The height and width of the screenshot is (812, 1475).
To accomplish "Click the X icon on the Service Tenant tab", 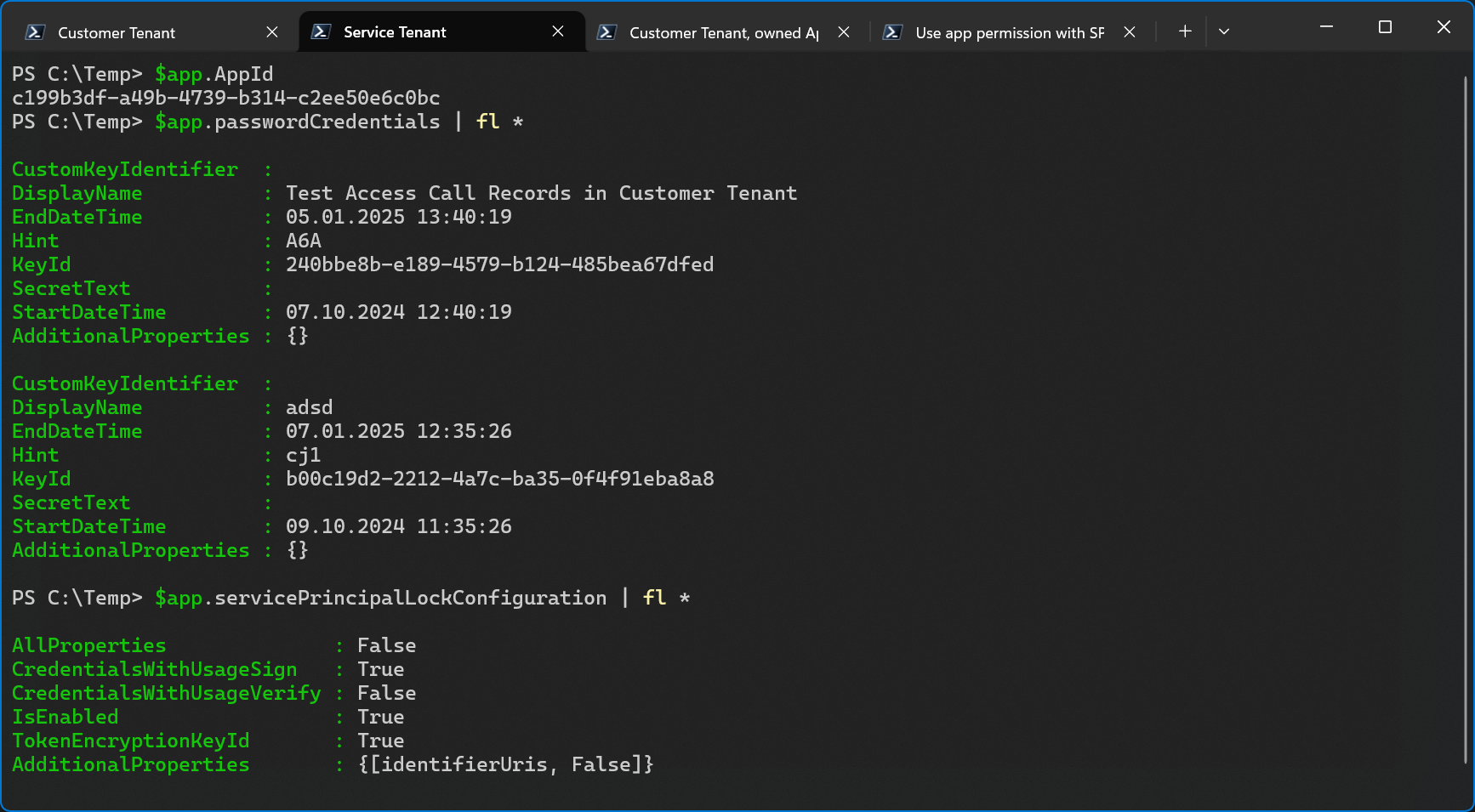I will click(558, 31).
